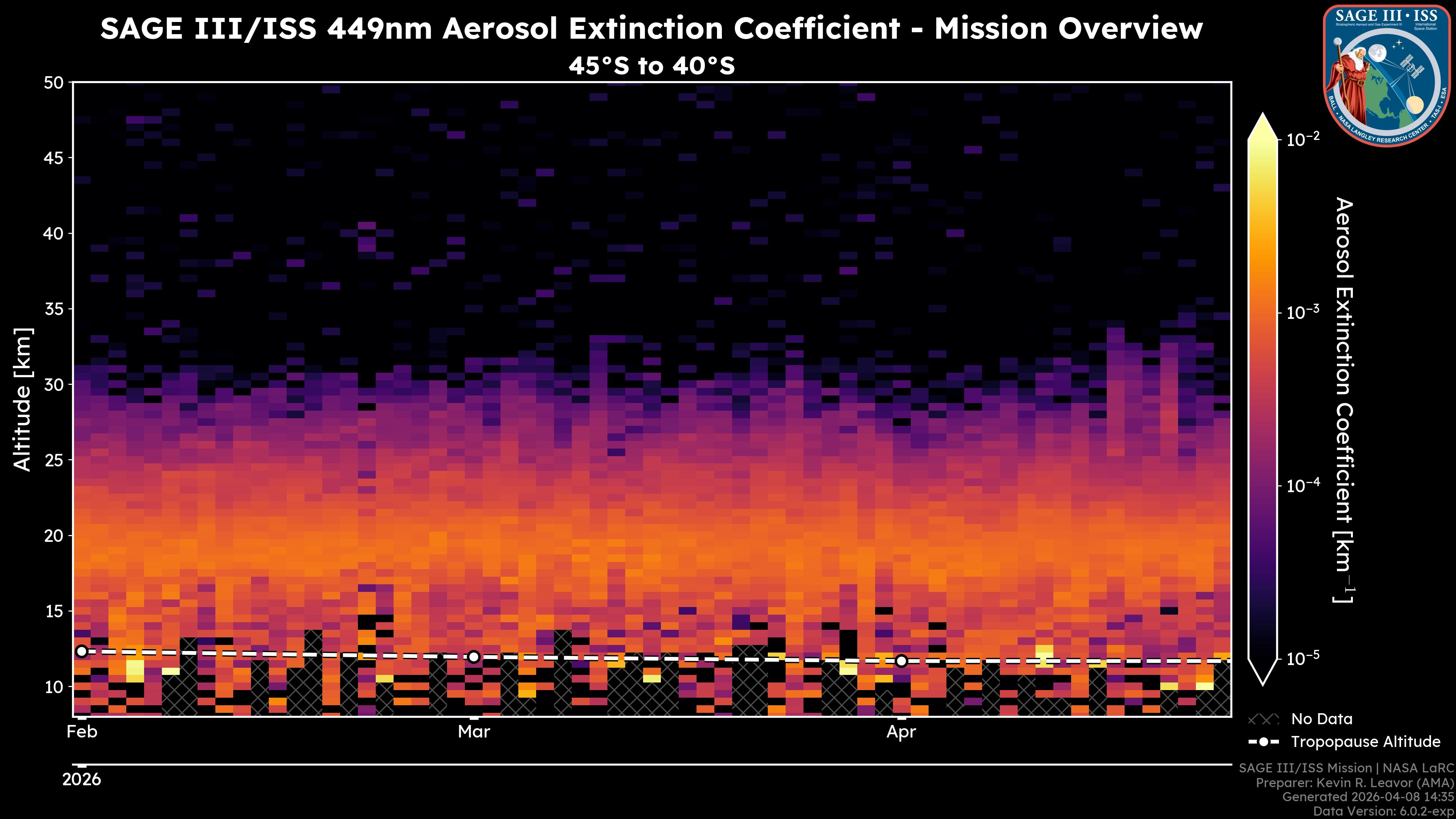Image resolution: width=1456 pixels, height=819 pixels.
Task: Click the Feb x-axis label
Action: tap(82, 732)
